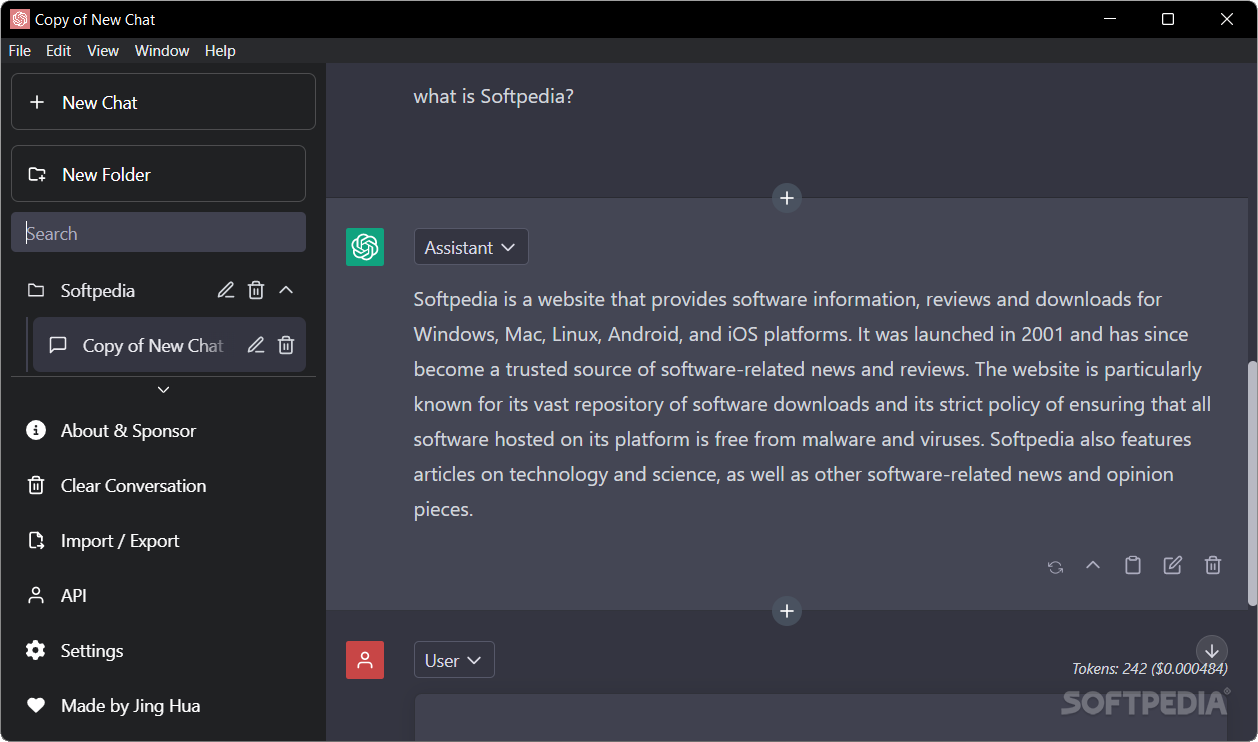The width and height of the screenshot is (1258, 742).
Task: Click the info icon for About & Sponsor
Action: click(36, 430)
